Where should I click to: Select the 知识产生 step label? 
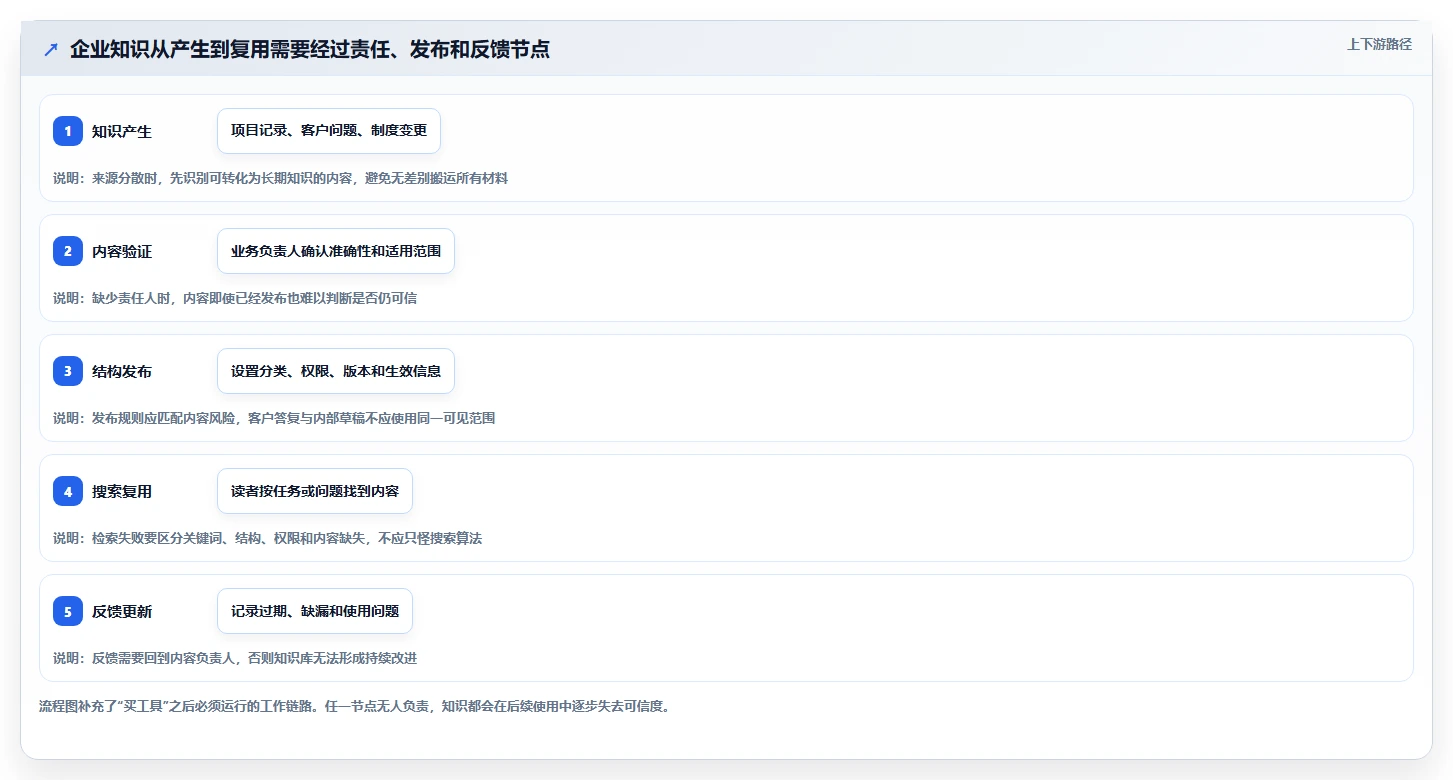(x=122, y=131)
